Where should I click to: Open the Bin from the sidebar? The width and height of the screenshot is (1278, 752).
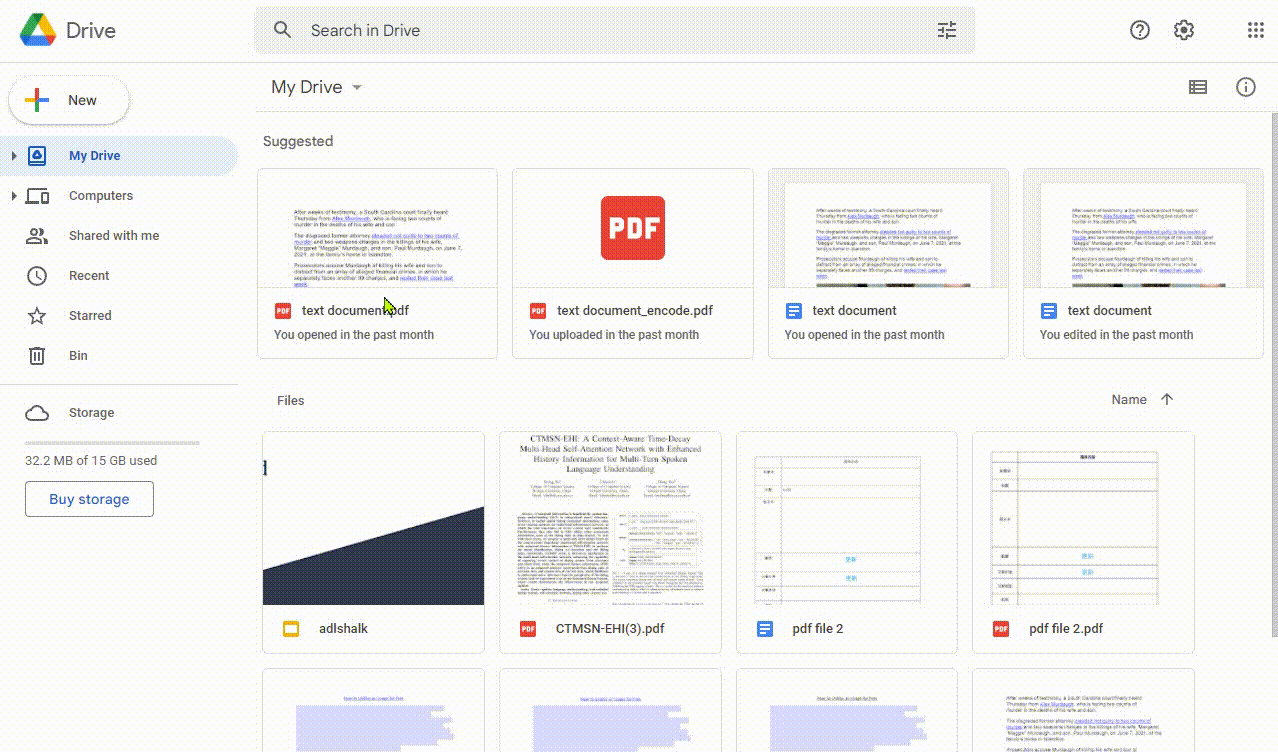coord(78,355)
